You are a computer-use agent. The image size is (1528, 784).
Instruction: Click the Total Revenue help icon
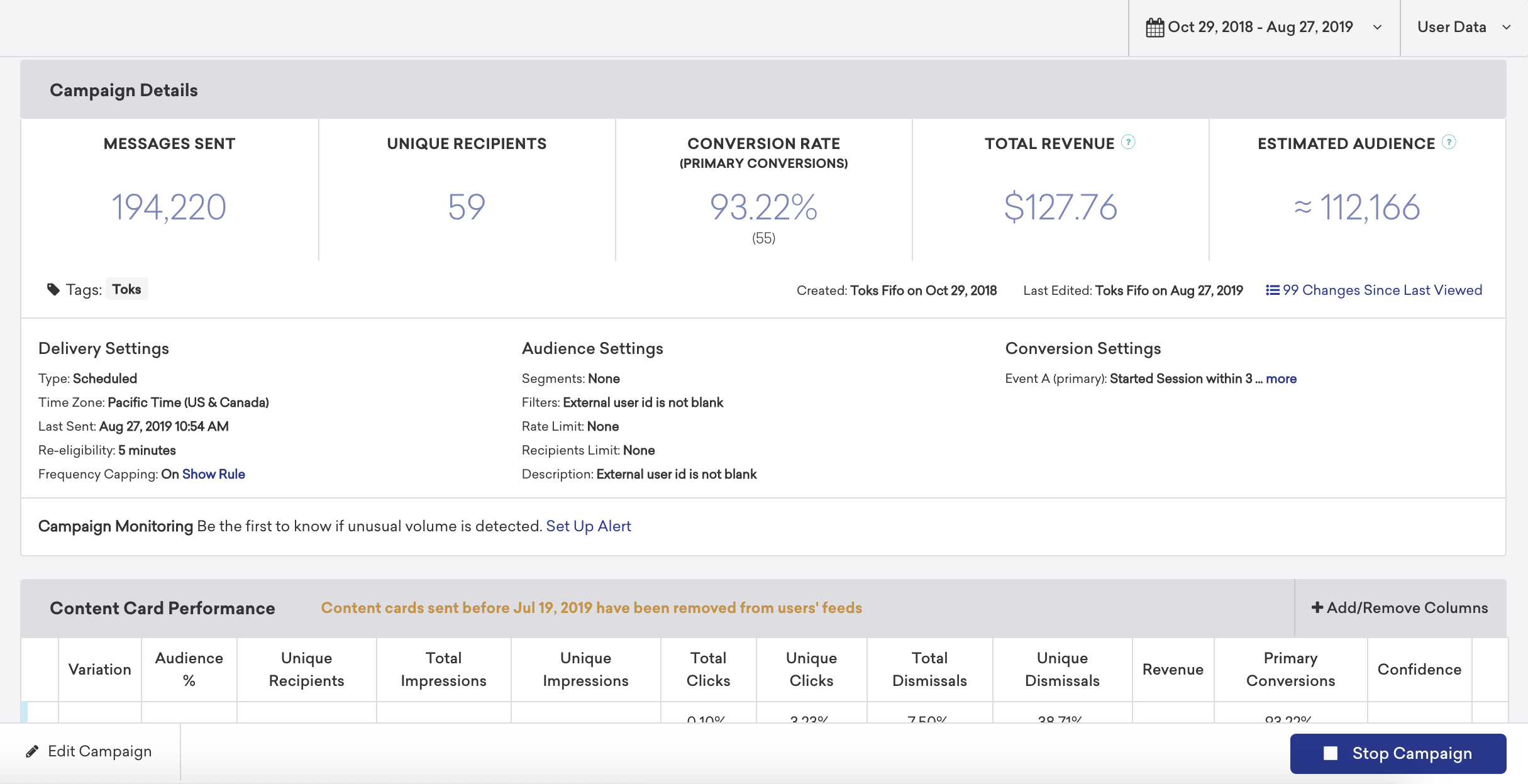(1129, 142)
